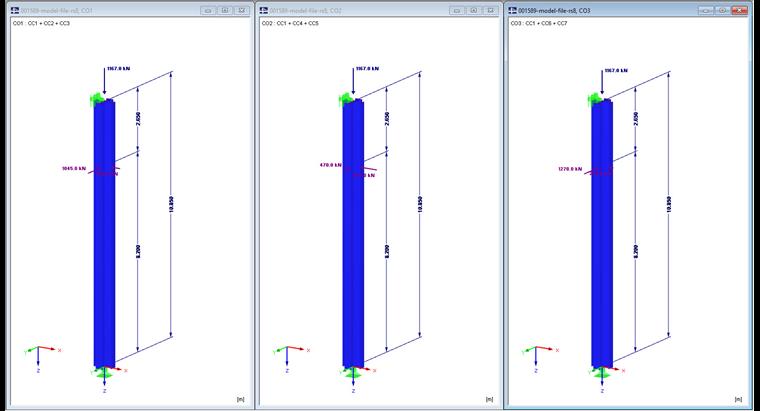The image size is (760, 411).
Task: Select the green base support symbol in CO3
Action: 602,373
